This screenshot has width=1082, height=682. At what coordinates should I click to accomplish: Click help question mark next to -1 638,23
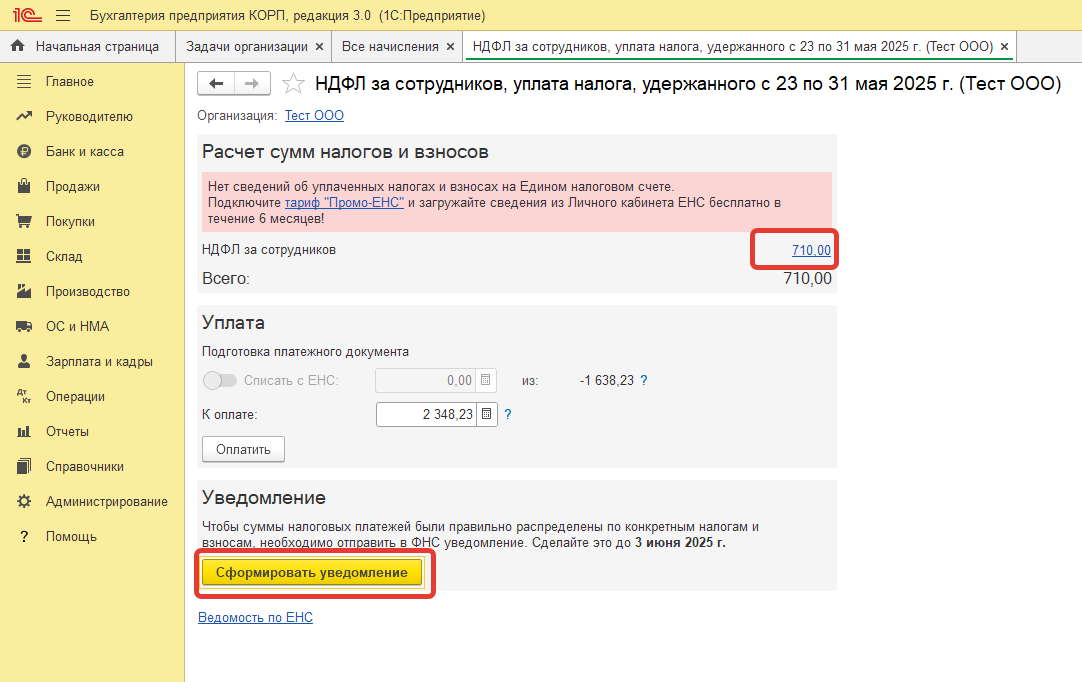(x=644, y=380)
